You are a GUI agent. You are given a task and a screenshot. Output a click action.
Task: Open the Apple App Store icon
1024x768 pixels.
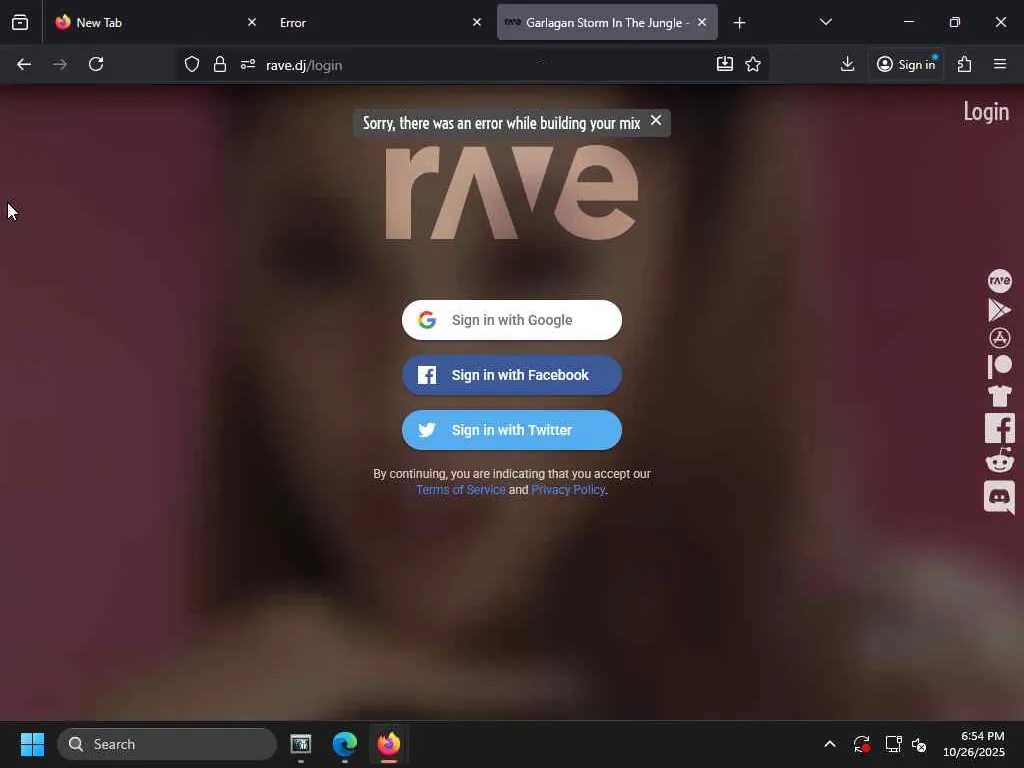coord(999,338)
